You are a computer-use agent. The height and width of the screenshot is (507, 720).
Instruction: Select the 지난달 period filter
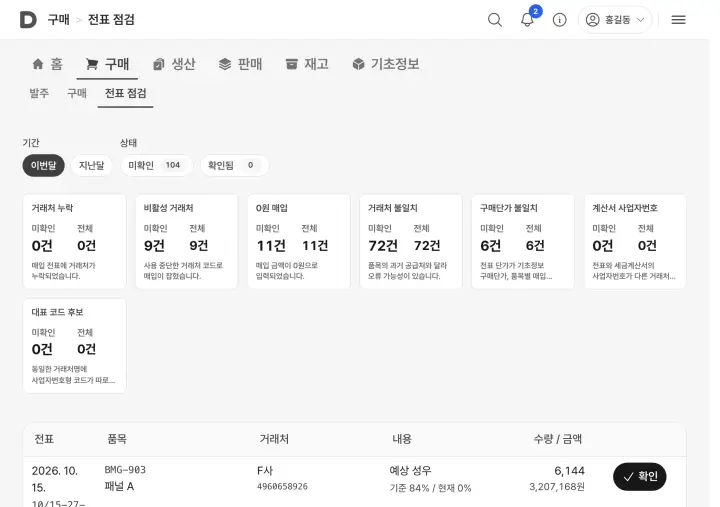pyautogui.click(x=91, y=165)
